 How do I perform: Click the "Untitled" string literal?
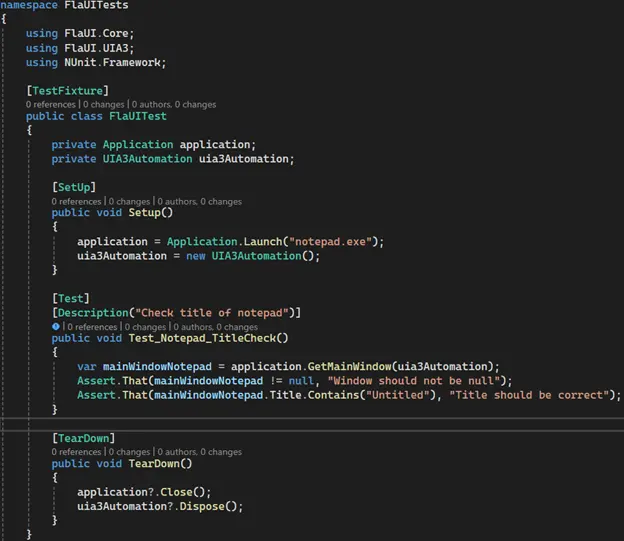(x=398, y=395)
